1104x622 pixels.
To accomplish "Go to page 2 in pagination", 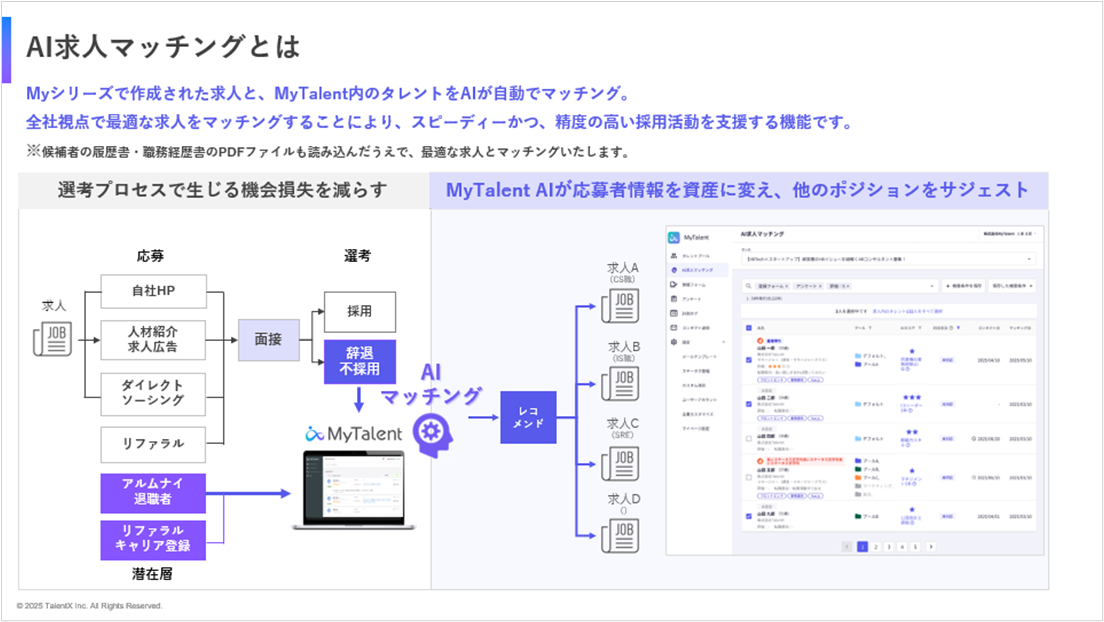I will click(x=875, y=546).
